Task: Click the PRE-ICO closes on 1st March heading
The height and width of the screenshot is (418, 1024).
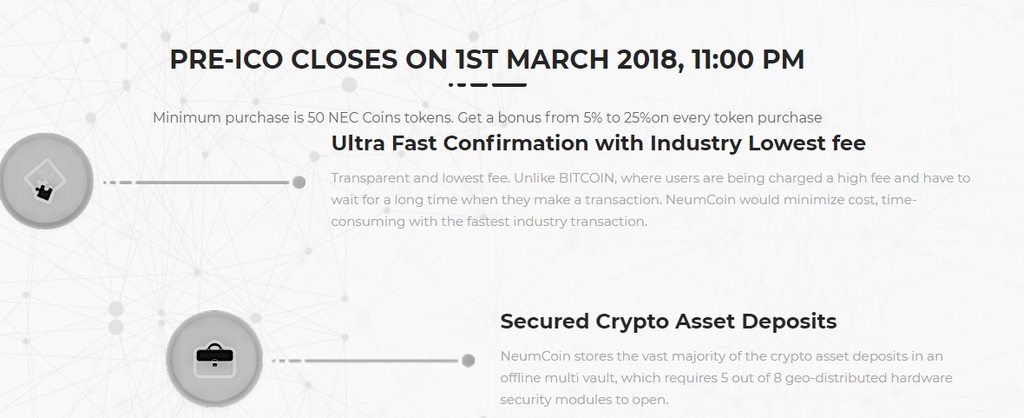Action: click(487, 59)
